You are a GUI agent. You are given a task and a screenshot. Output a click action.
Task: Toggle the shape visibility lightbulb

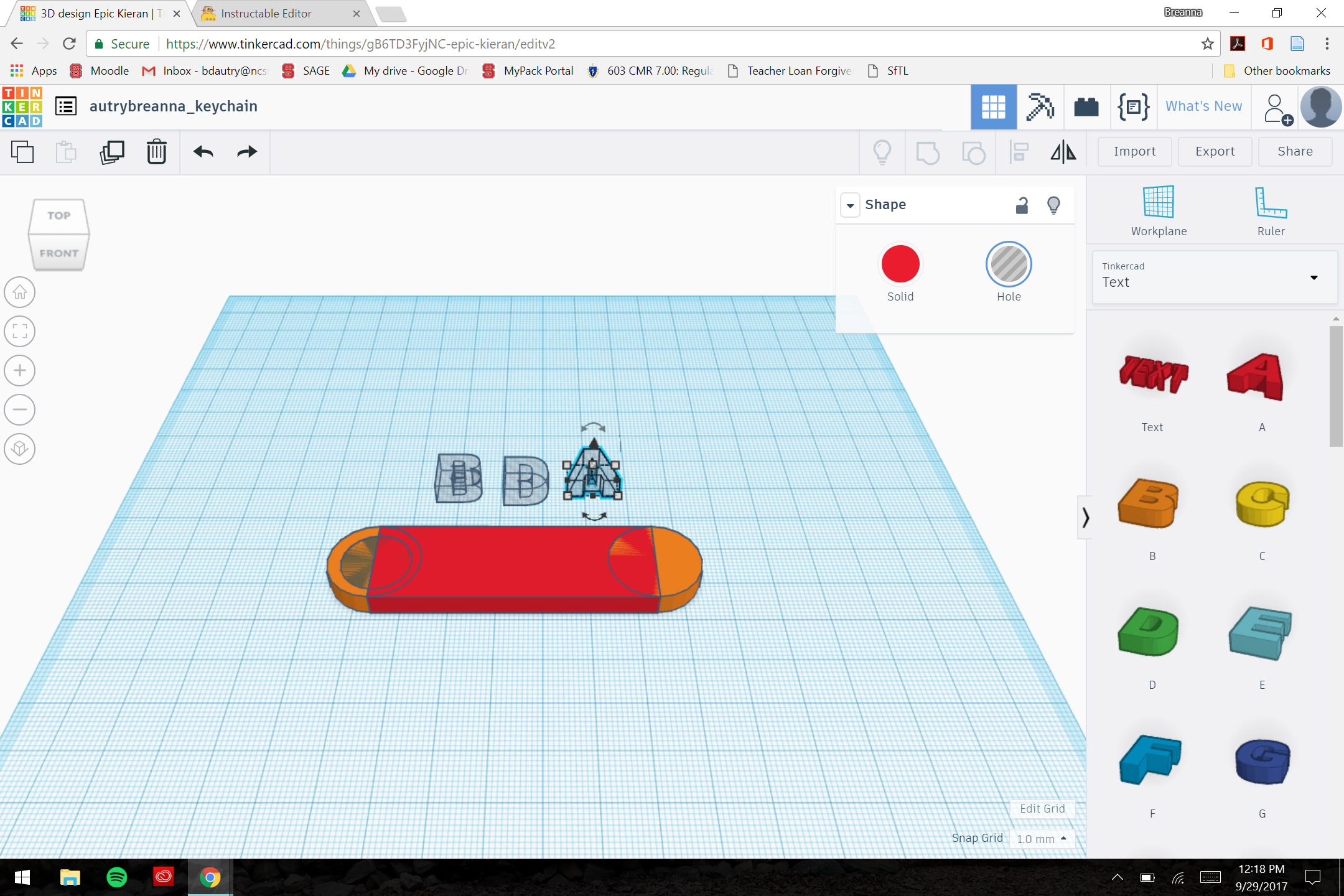pyautogui.click(x=1053, y=205)
